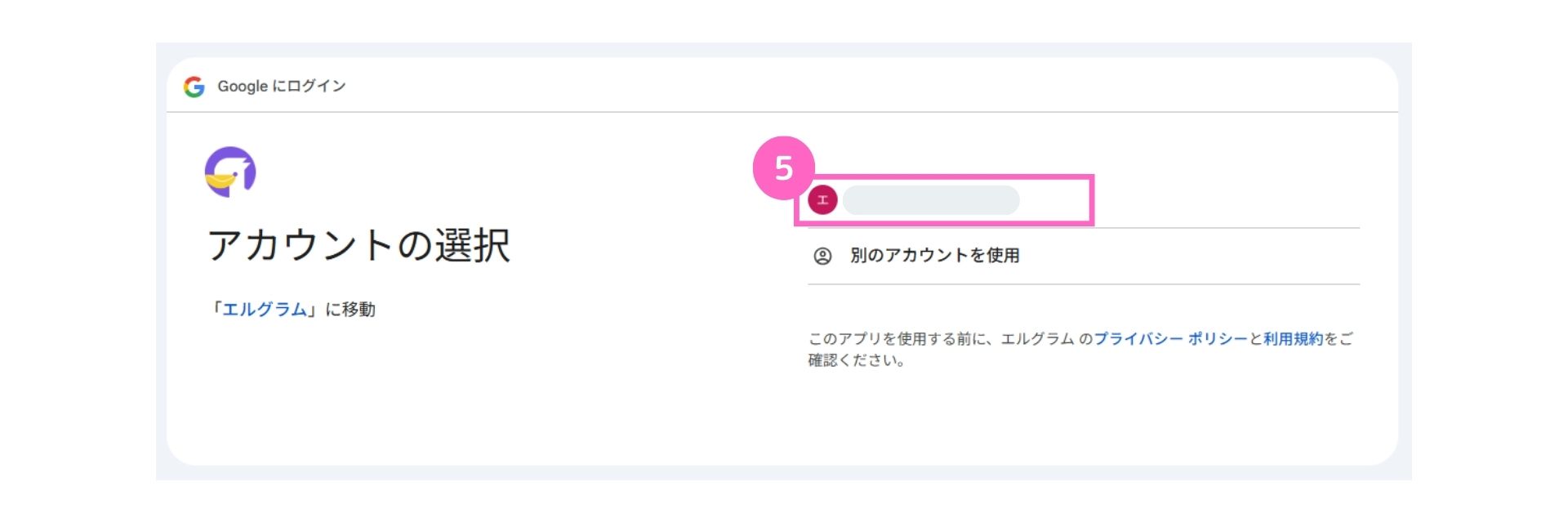The image size is (1568, 523).
Task: Click blank area right of 別のアカウントを使用
Action: point(1188,256)
